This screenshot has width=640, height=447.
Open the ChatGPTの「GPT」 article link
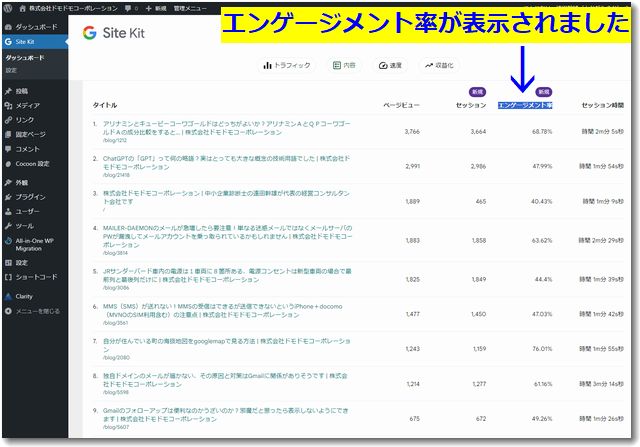point(226,162)
